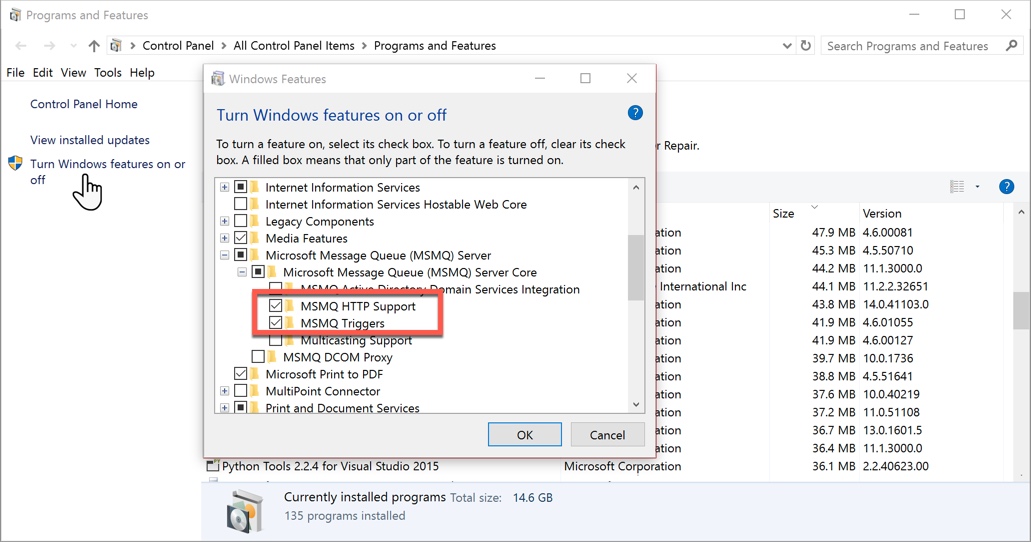Uncheck the MSMQ HTTP Support checkbox
Screen dimensions: 1031x542
tap(276, 306)
